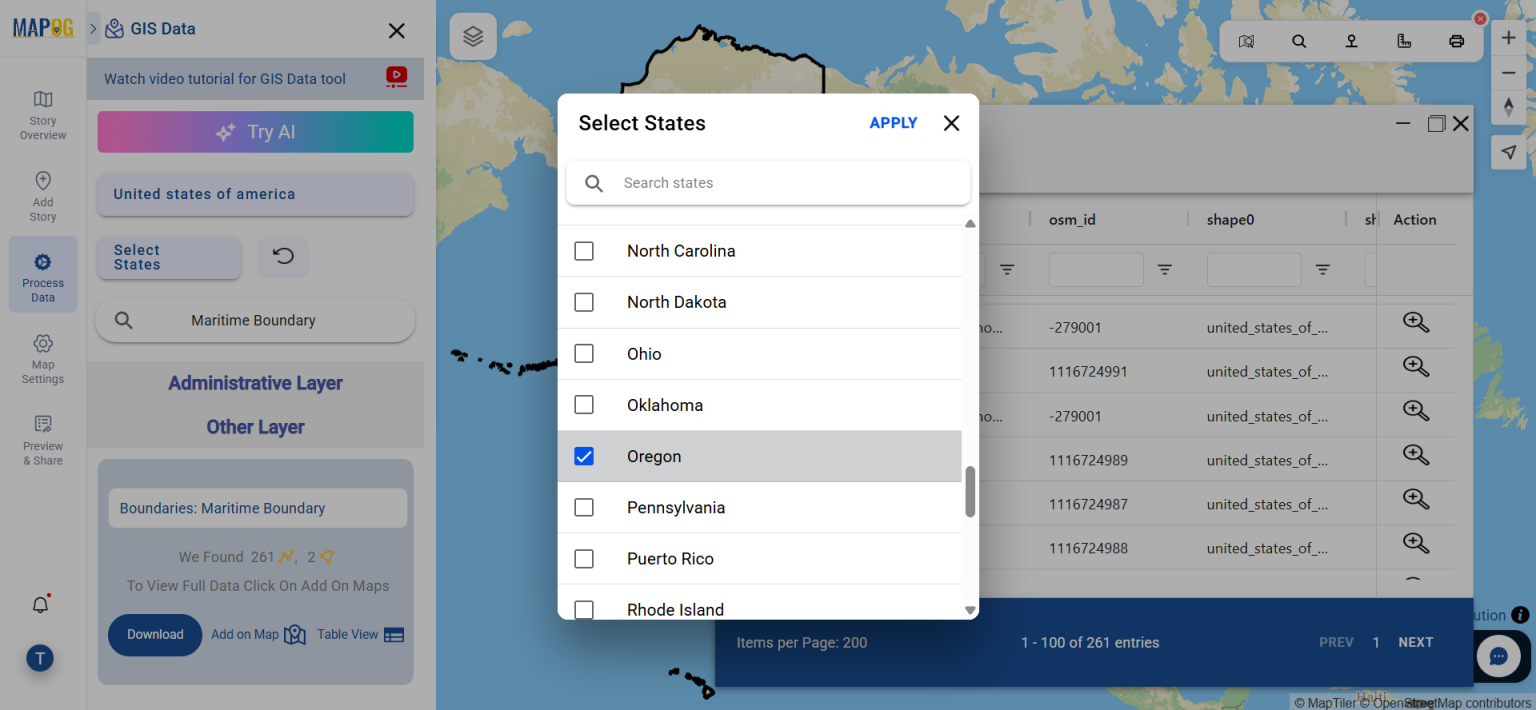Expand the Other Layer section
Image resolution: width=1536 pixels, height=710 pixels.
click(255, 427)
